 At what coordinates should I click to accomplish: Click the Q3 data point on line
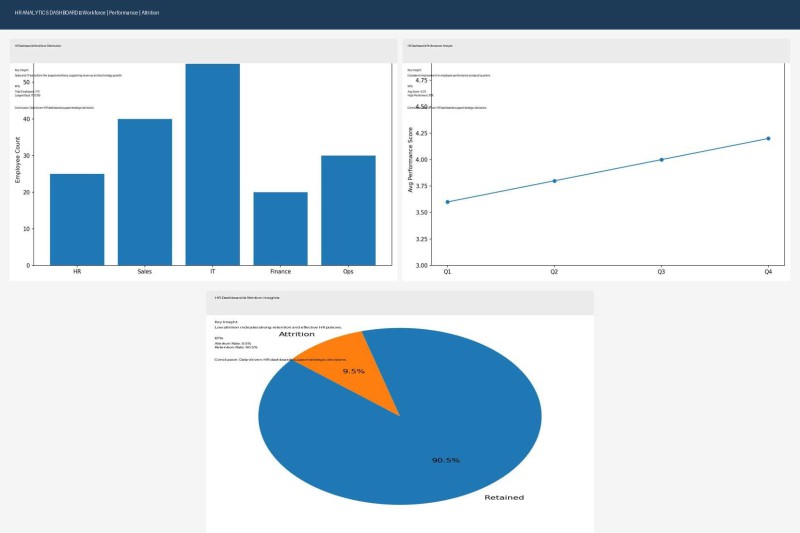[661, 160]
